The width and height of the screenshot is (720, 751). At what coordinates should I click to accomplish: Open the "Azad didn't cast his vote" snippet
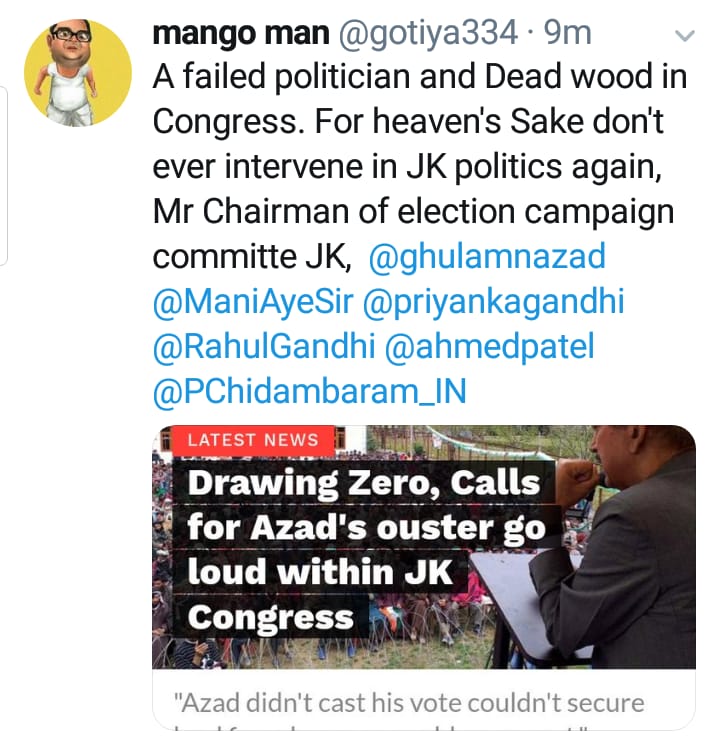pos(410,703)
